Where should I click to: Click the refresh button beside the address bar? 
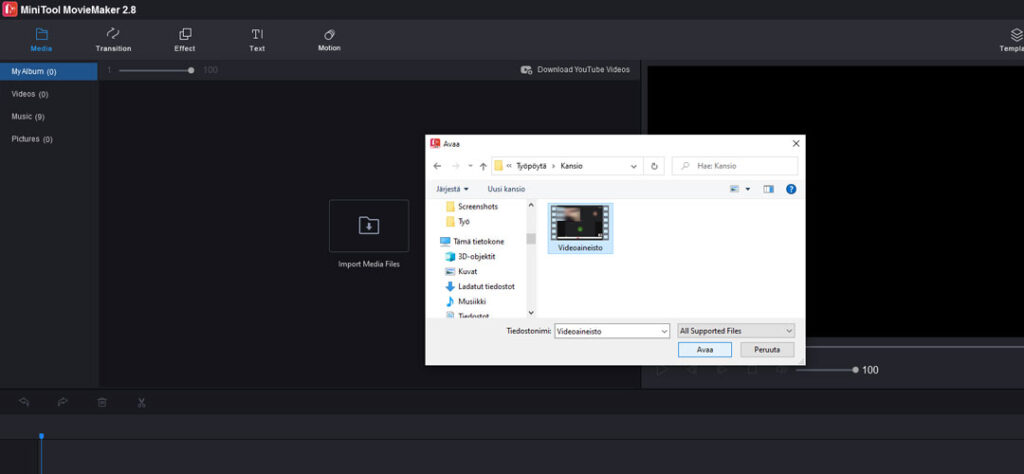pyautogui.click(x=654, y=166)
